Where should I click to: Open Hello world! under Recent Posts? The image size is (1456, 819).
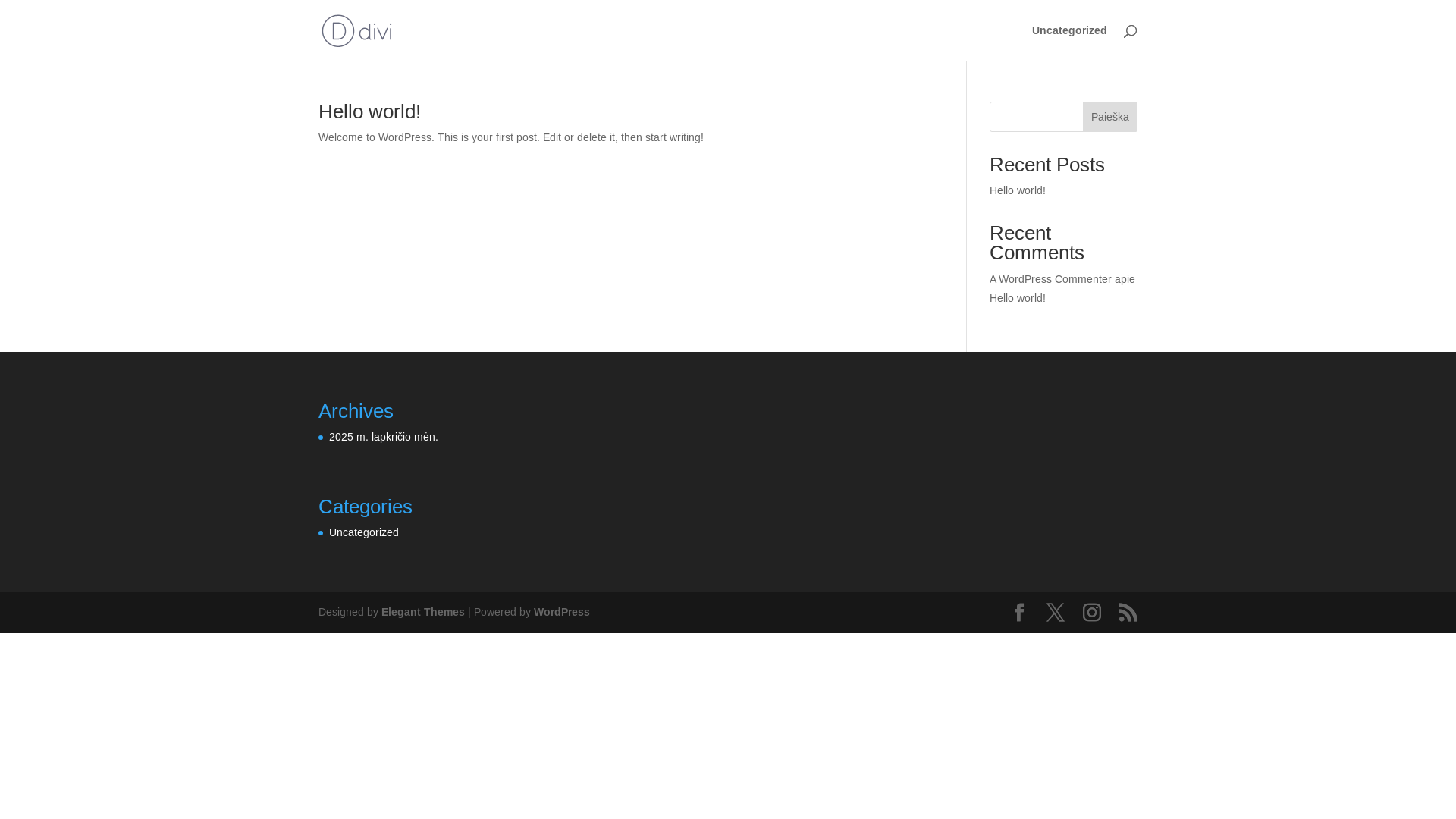(1017, 190)
